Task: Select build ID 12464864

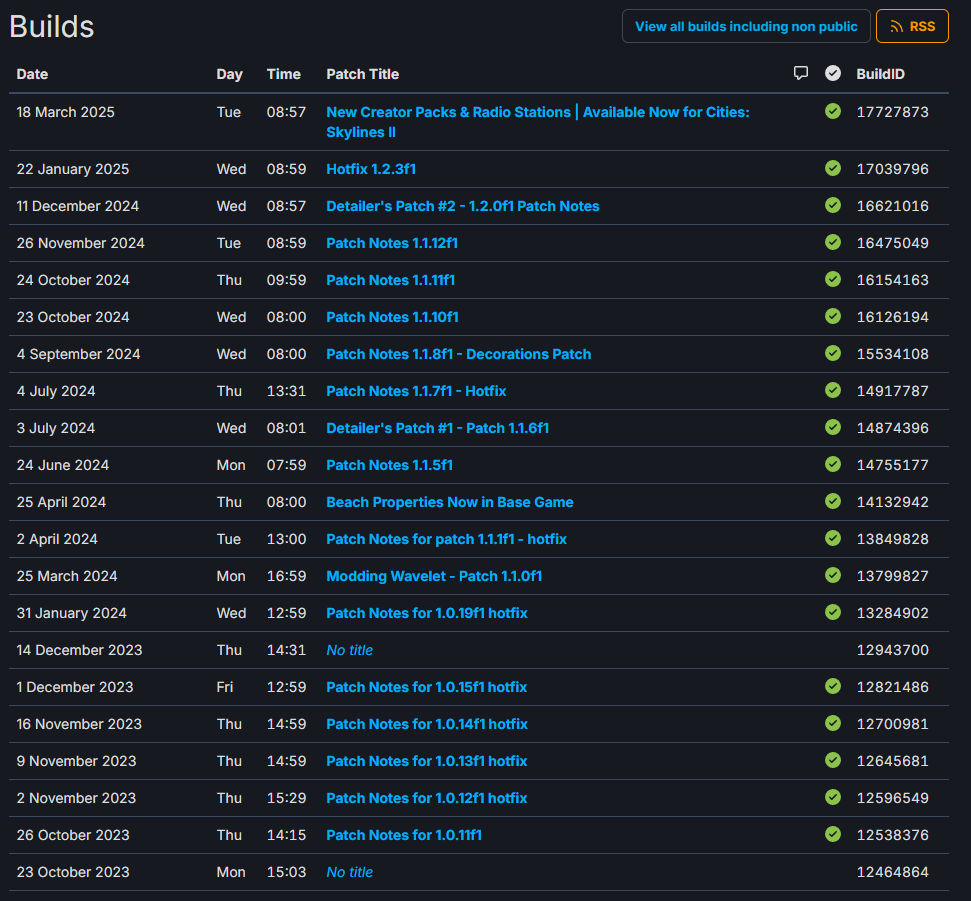Action: [892, 873]
